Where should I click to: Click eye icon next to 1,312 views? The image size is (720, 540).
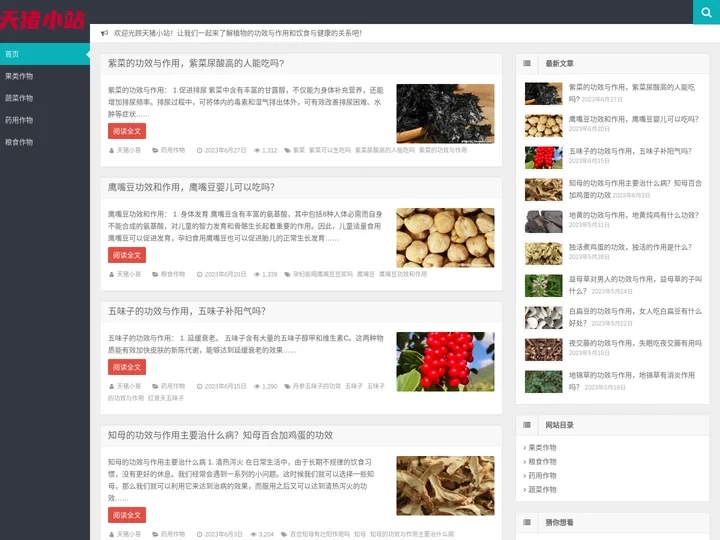pos(257,150)
